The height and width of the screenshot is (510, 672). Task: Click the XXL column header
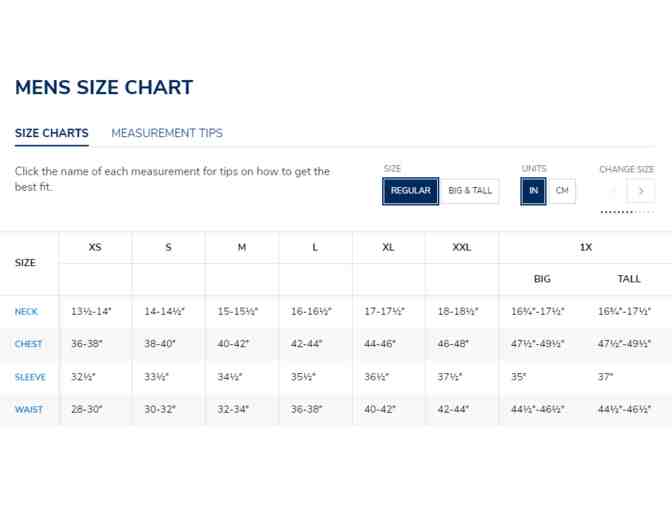(461, 247)
